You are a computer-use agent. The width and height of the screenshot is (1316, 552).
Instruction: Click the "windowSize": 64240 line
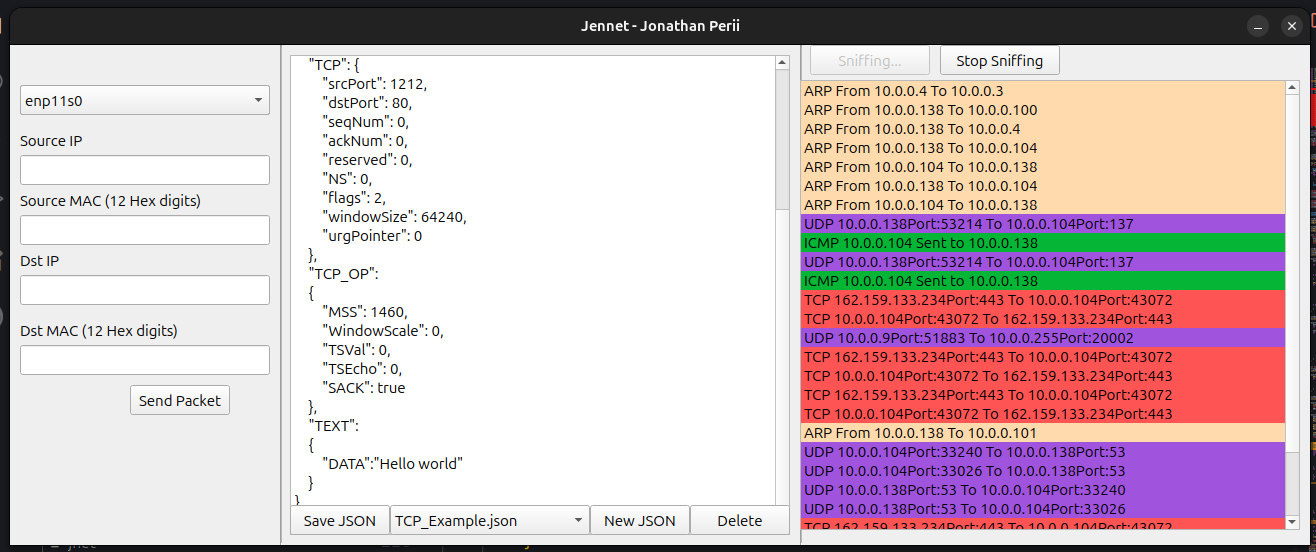pyautogui.click(x=394, y=216)
